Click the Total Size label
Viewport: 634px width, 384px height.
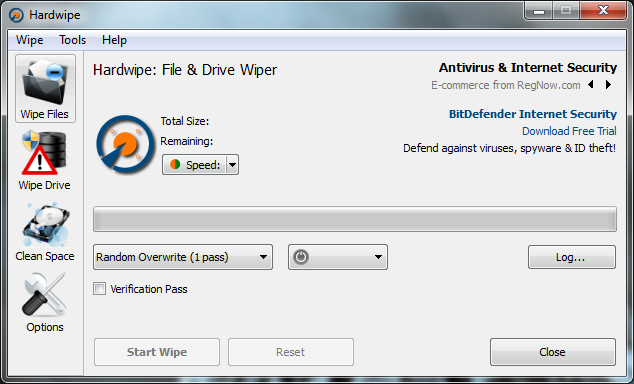coord(185,121)
